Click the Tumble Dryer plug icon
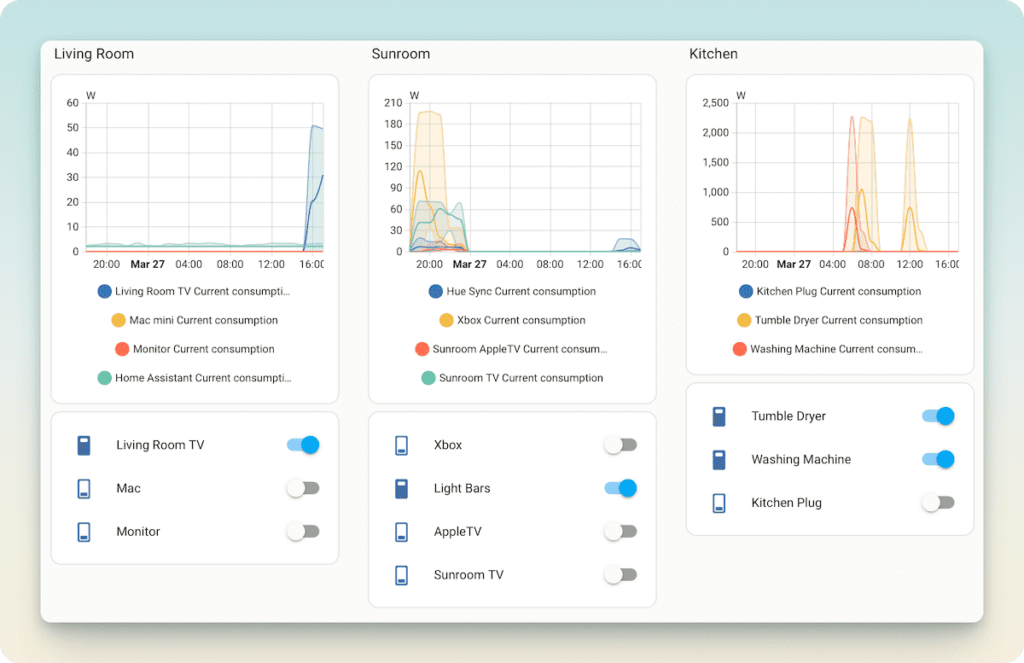The image size is (1024, 663). [719, 416]
